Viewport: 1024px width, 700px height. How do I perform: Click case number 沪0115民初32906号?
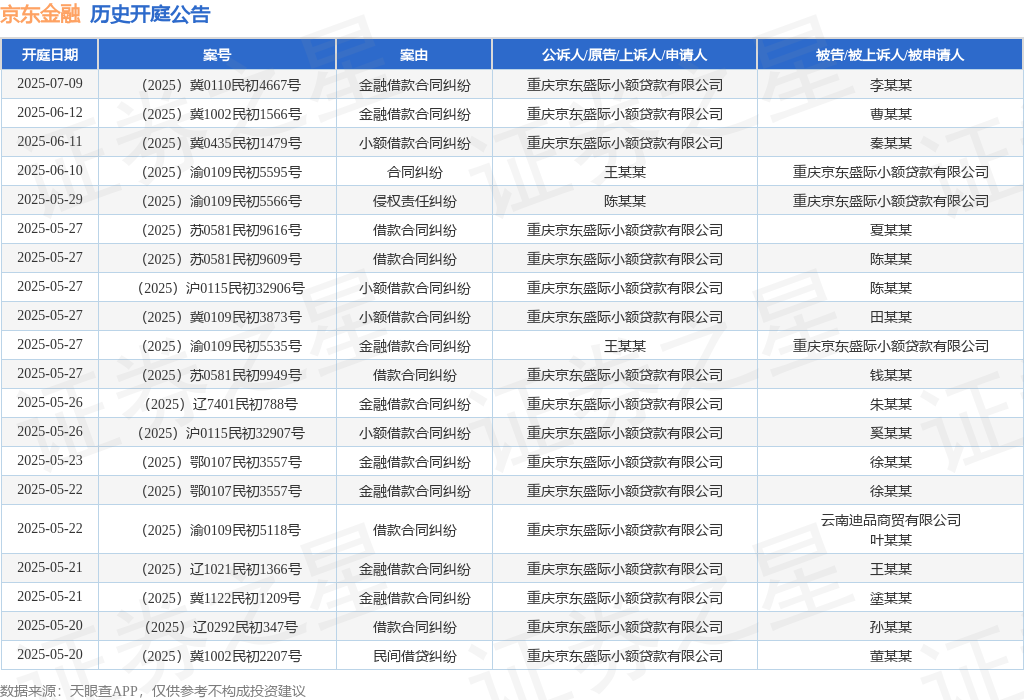pyautogui.click(x=221, y=288)
